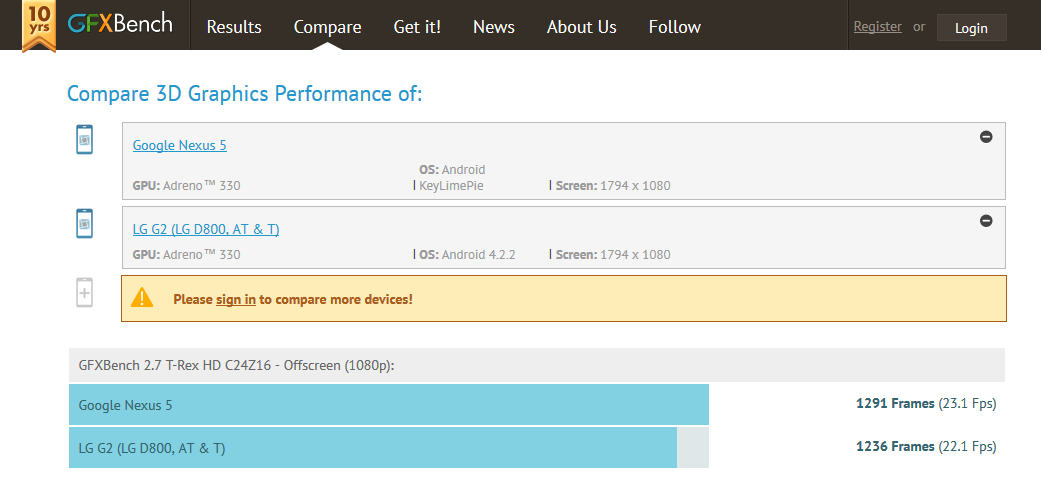Viewport: 1041px width, 485px height.
Task: Click Nexus 5 GPU: Adreno 330 text
Action: (x=187, y=186)
